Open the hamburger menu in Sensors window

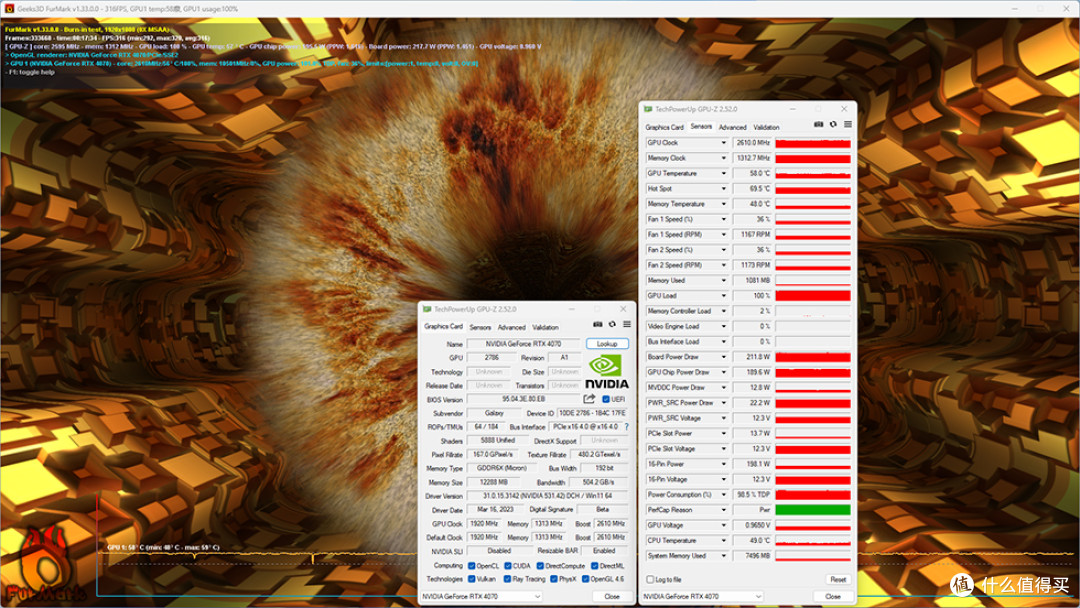click(x=848, y=125)
